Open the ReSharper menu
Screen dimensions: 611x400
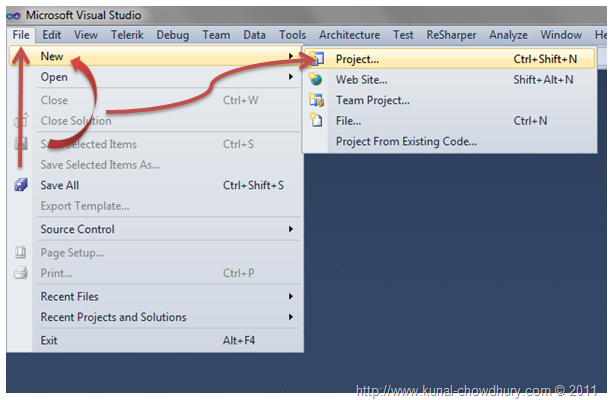click(452, 35)
